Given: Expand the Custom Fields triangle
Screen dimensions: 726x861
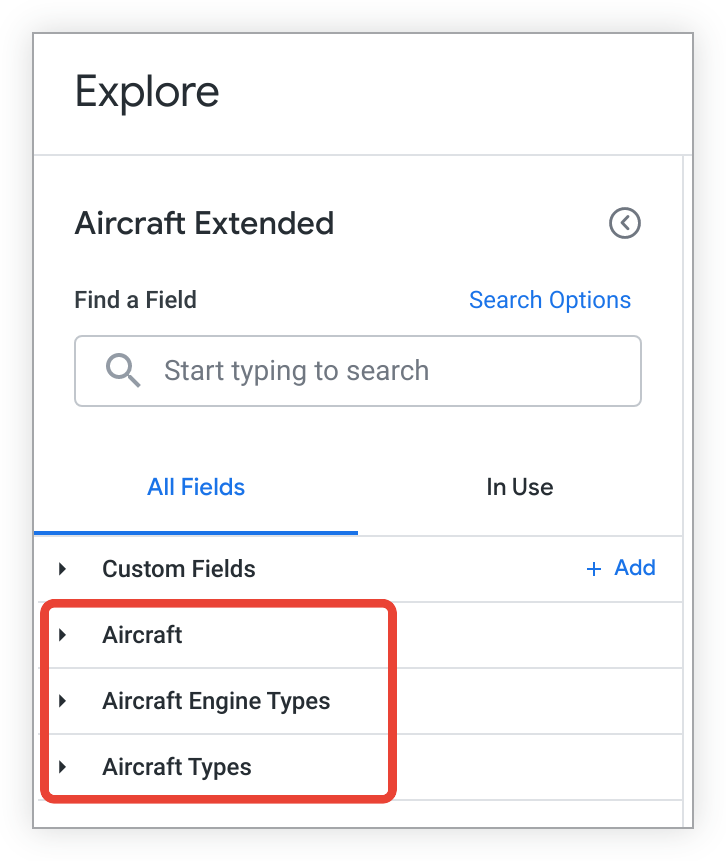Looking at the screenshot, I should (x=63, y=569).
